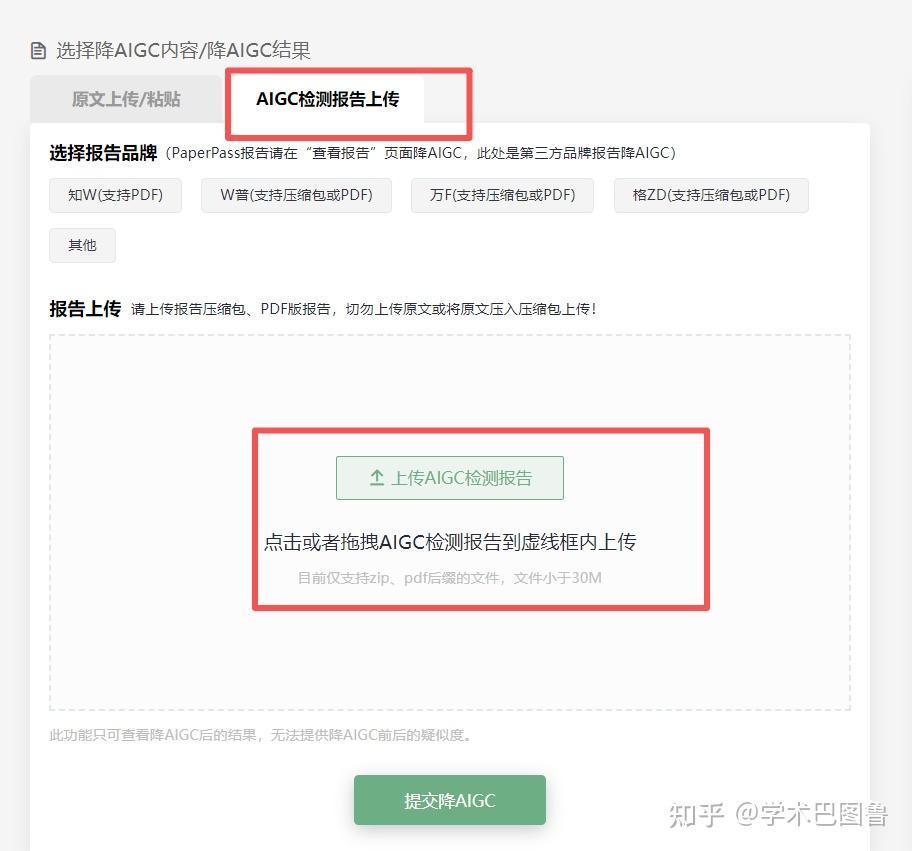
Task: Click the 上传AIGC检测报告 upload button
Action: click(x=450, y=478)
